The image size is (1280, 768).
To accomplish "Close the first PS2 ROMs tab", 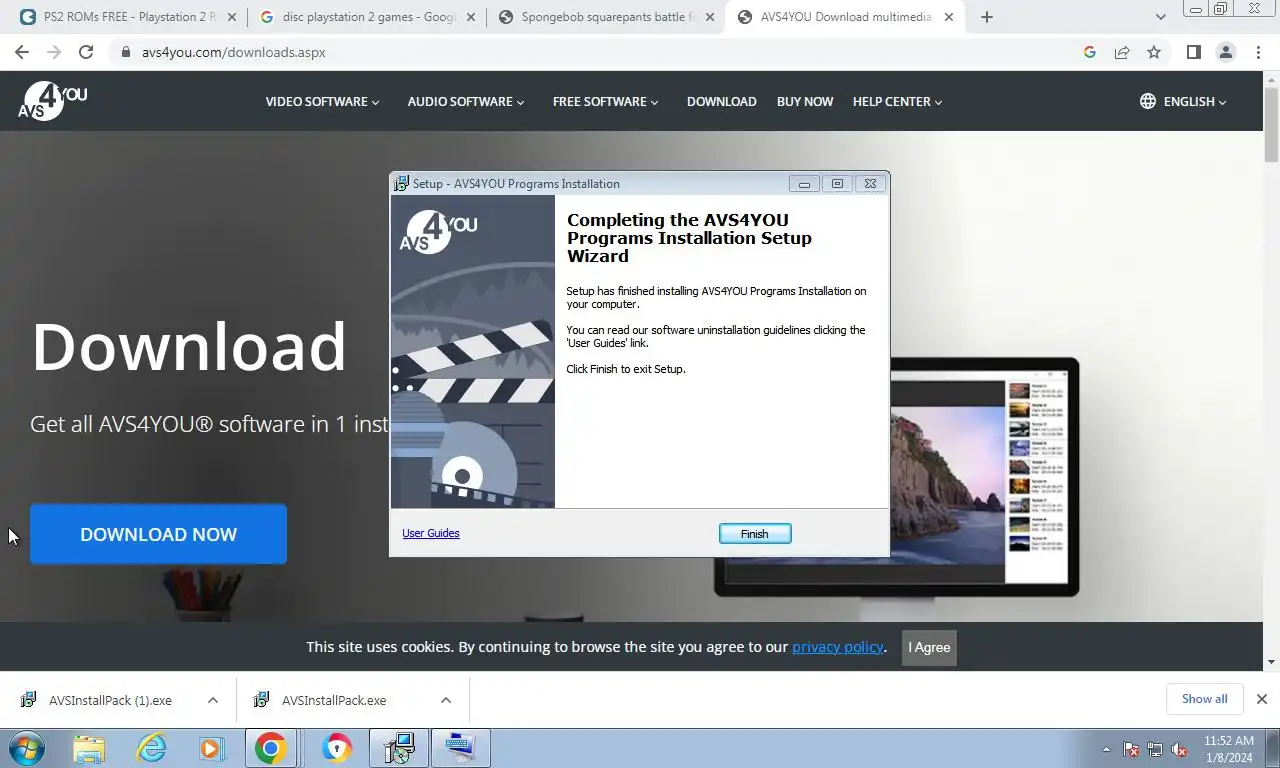I will point(232,17).
